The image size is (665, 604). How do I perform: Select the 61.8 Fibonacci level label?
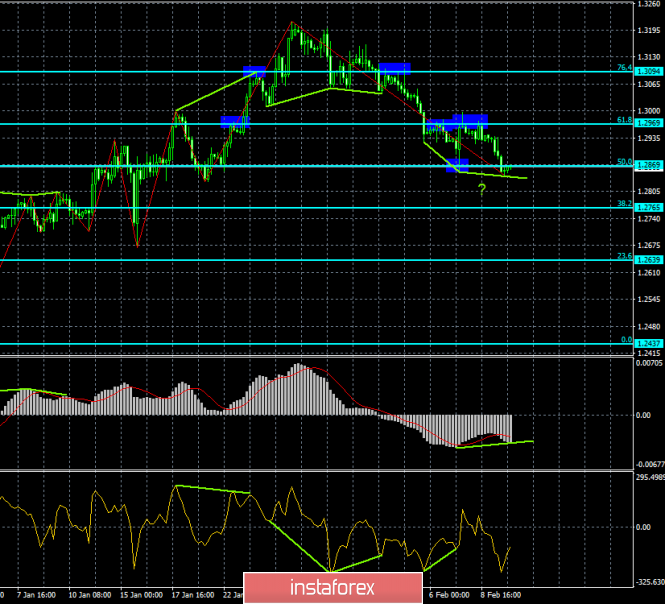click(623, 119)
